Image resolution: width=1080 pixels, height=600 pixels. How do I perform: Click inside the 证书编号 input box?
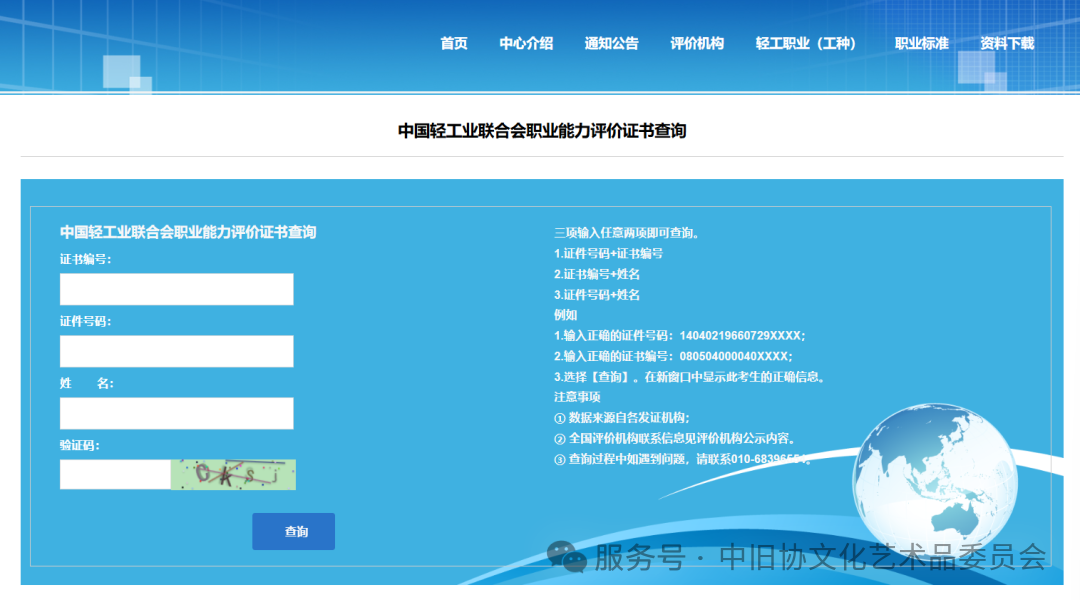176,289
